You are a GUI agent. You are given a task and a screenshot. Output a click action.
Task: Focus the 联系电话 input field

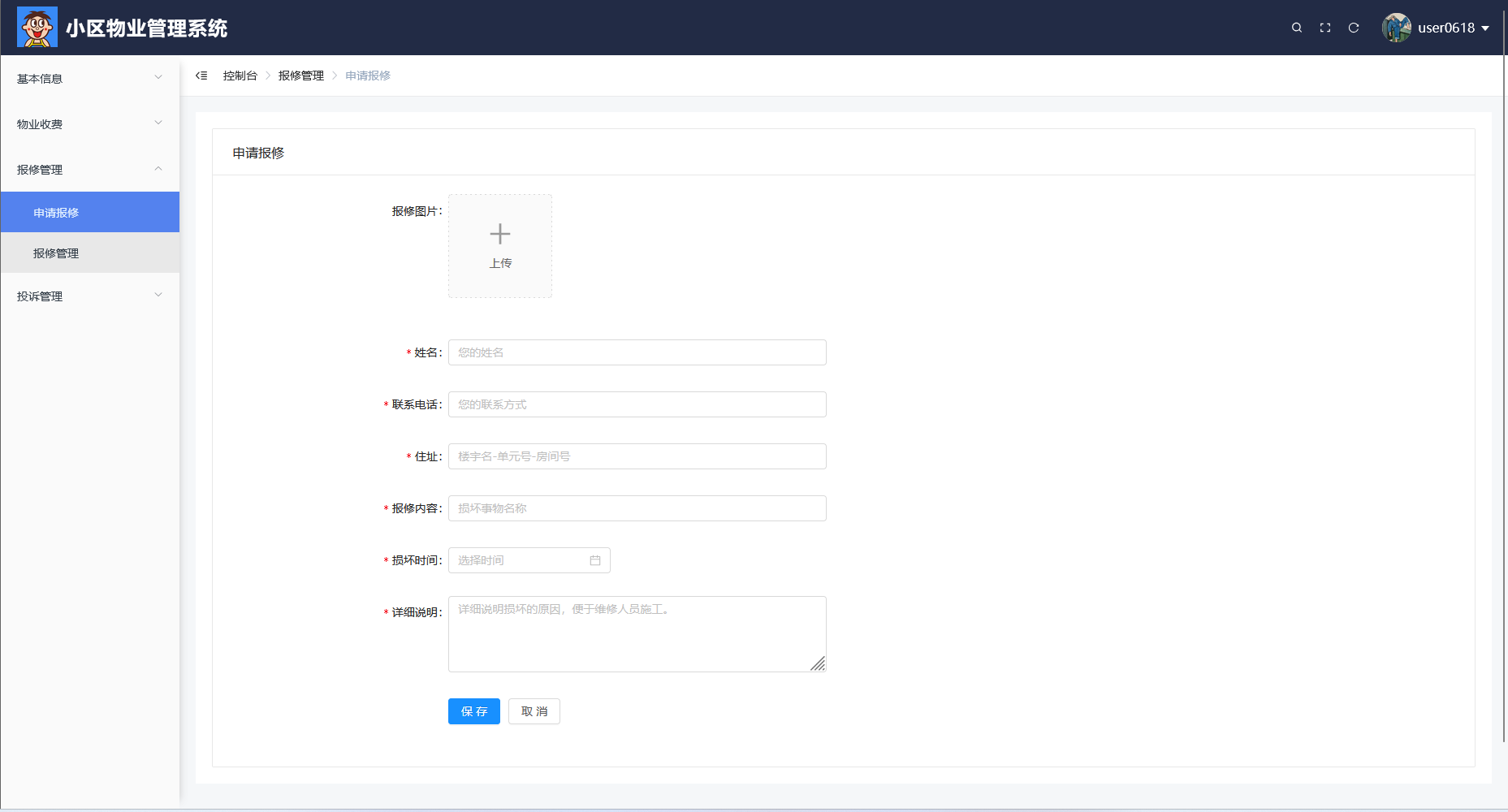click(637, 404)
